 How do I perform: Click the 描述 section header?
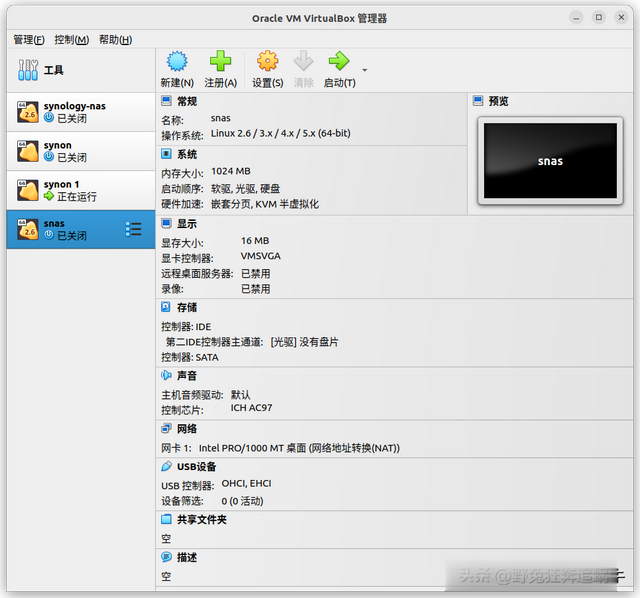click(187, 557)
